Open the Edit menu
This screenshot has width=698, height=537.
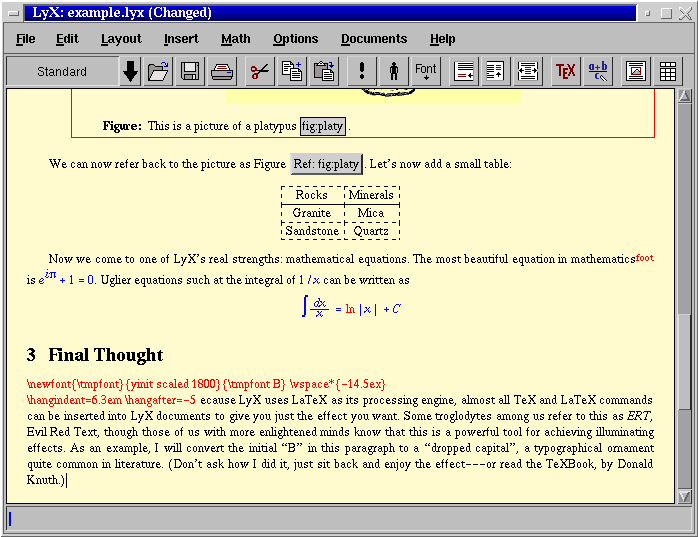point(67,39)
